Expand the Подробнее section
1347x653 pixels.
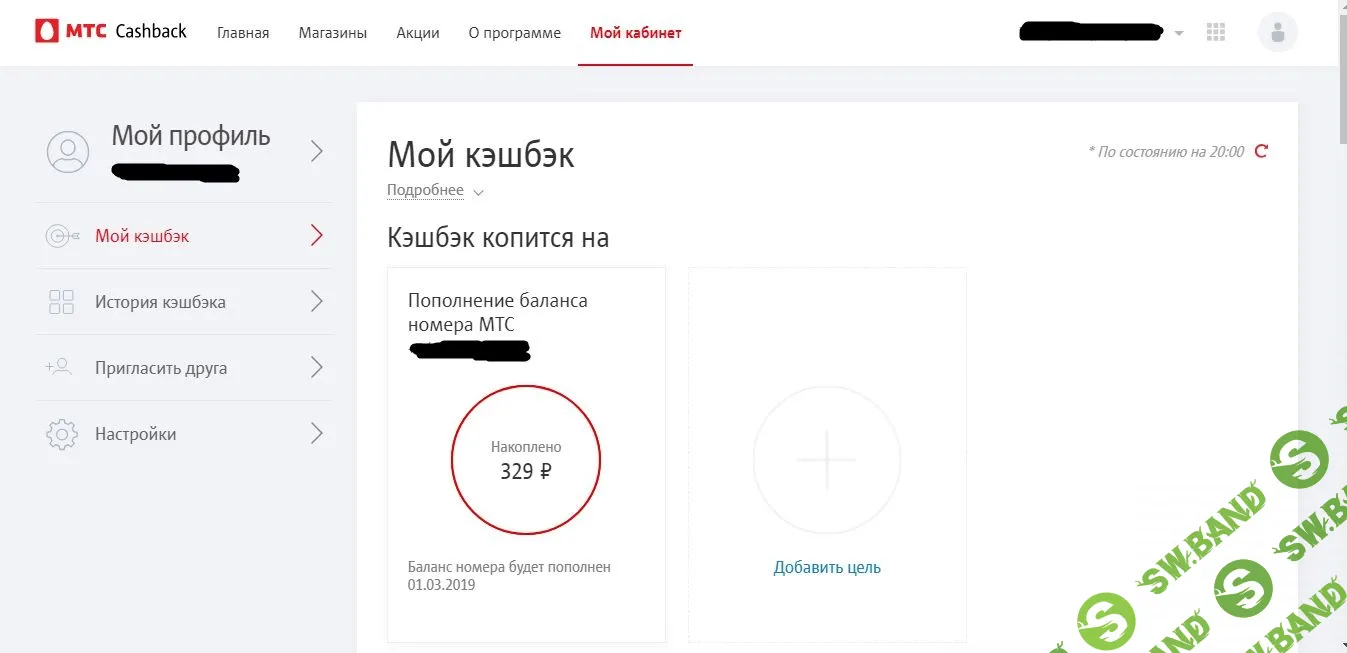[425, 189]
